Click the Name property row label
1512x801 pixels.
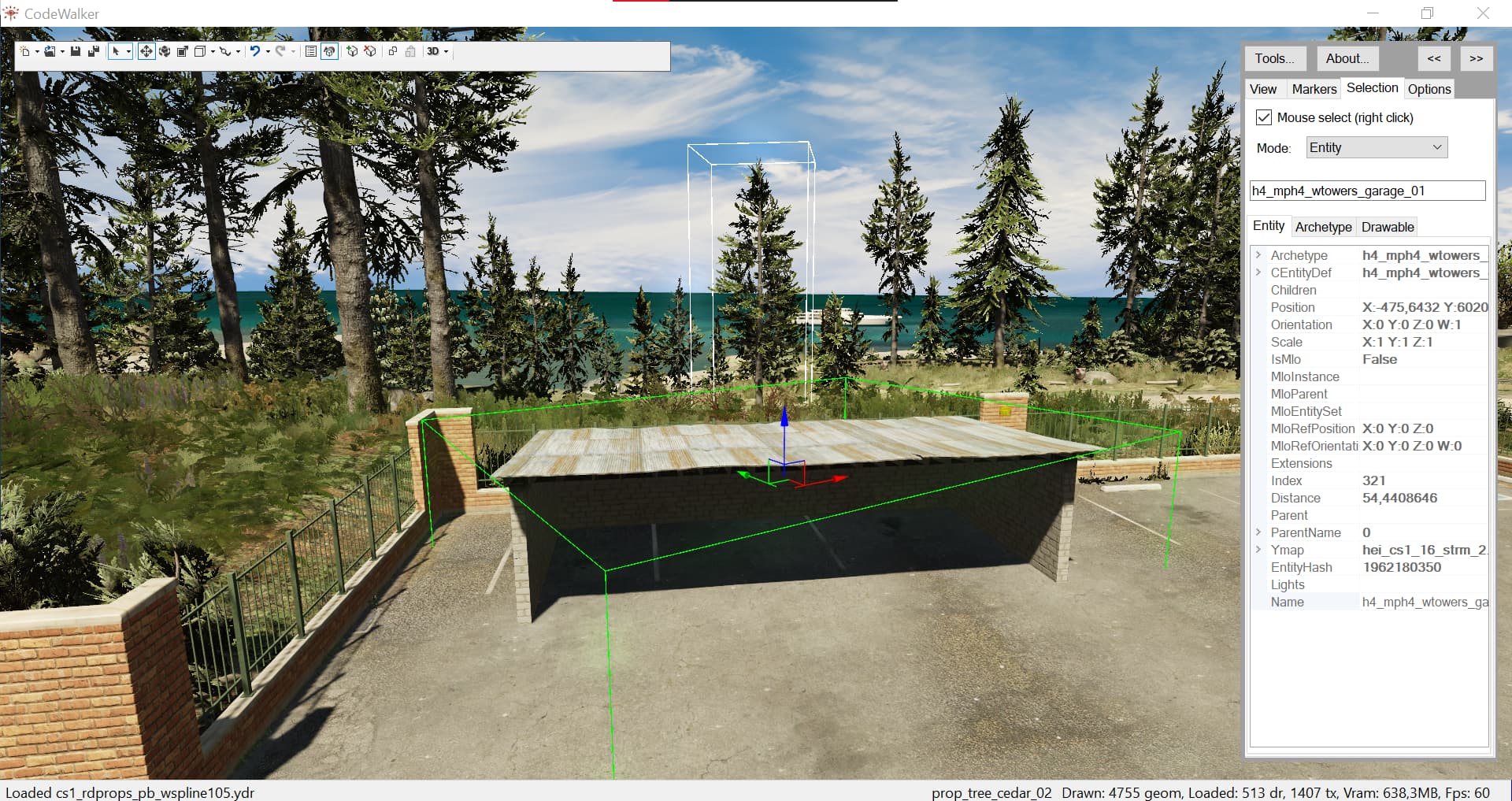(1288, 602)
